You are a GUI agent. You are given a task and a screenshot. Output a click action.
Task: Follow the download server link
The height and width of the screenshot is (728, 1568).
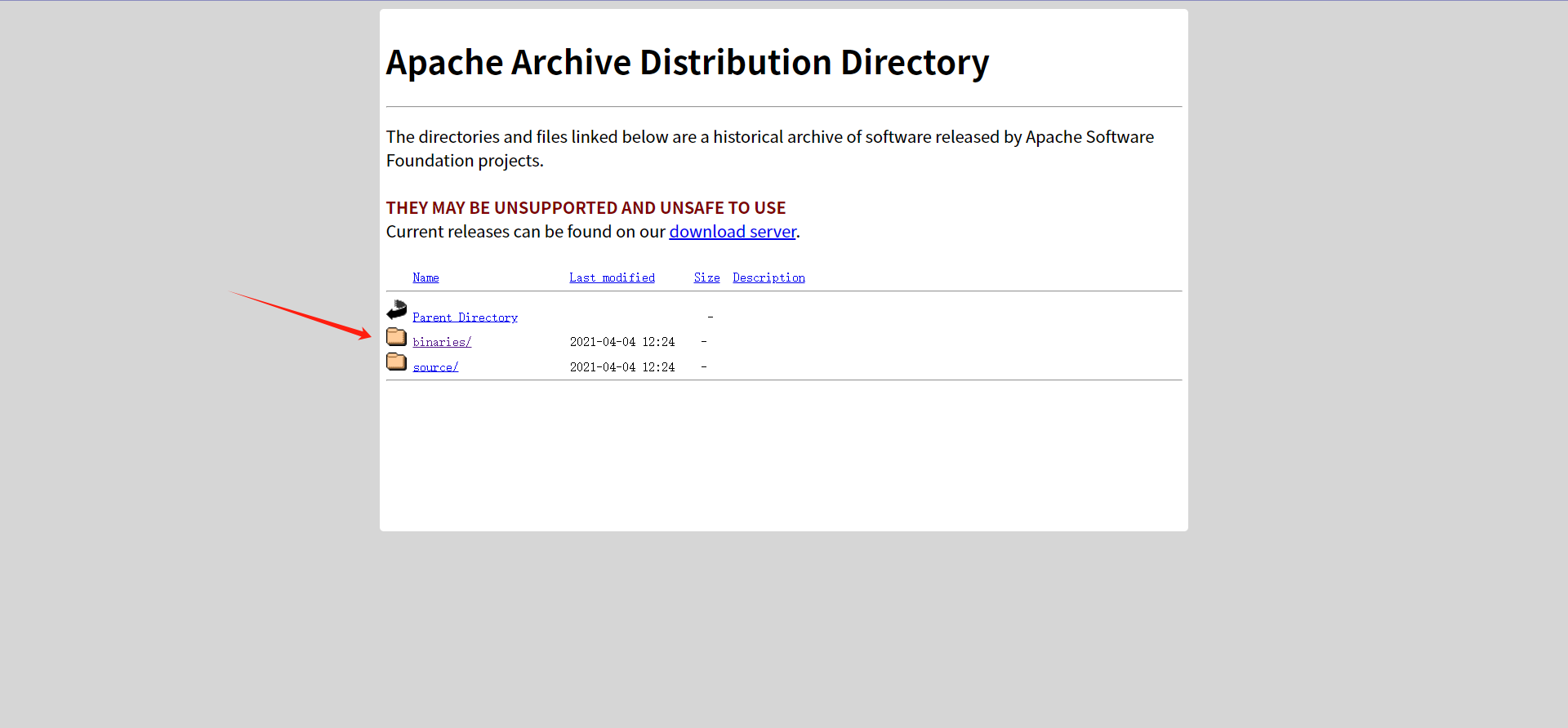733,232
